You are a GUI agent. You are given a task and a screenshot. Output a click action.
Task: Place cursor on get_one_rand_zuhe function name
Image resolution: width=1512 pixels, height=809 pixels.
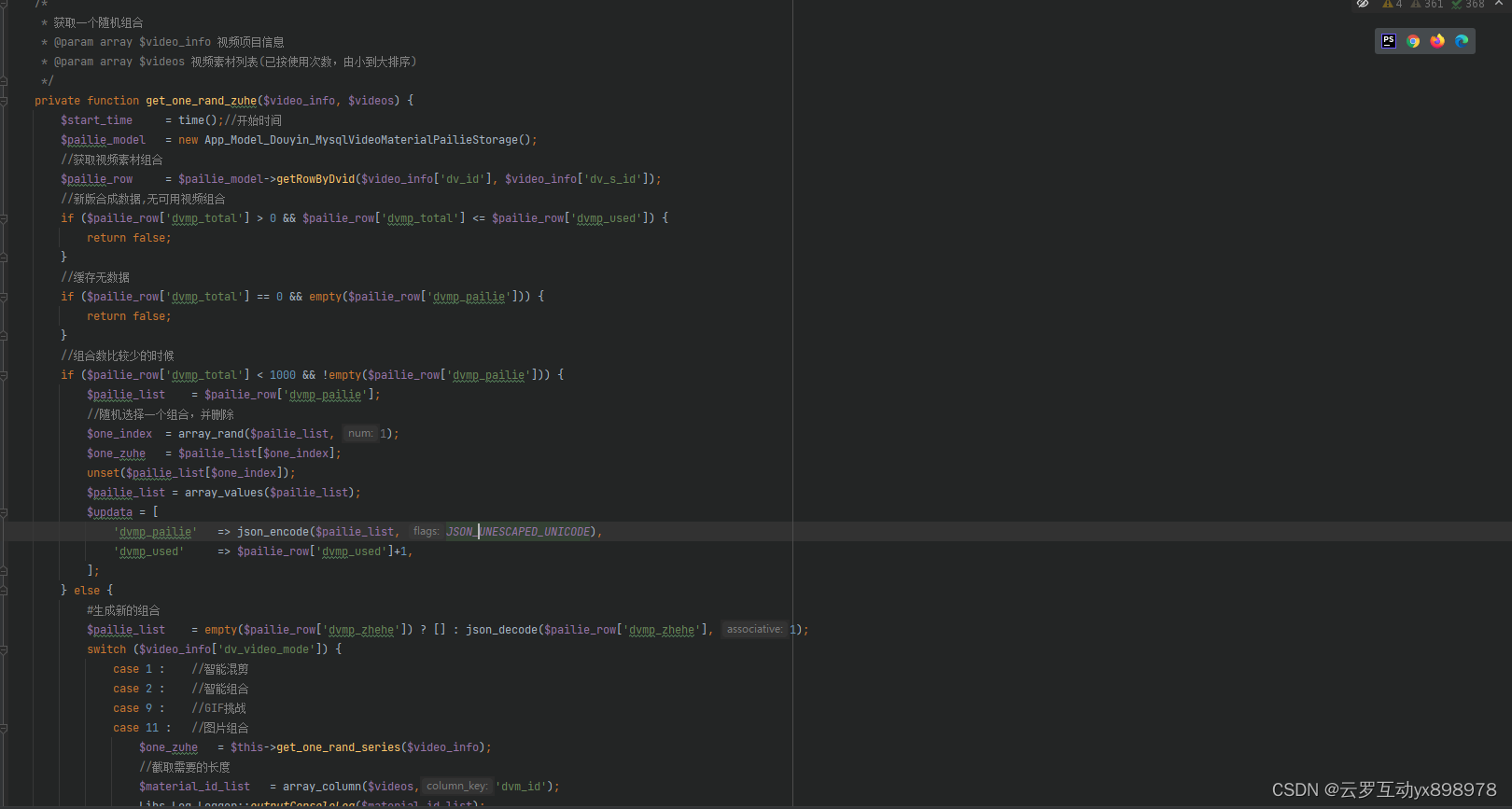(x=201, y=101)
